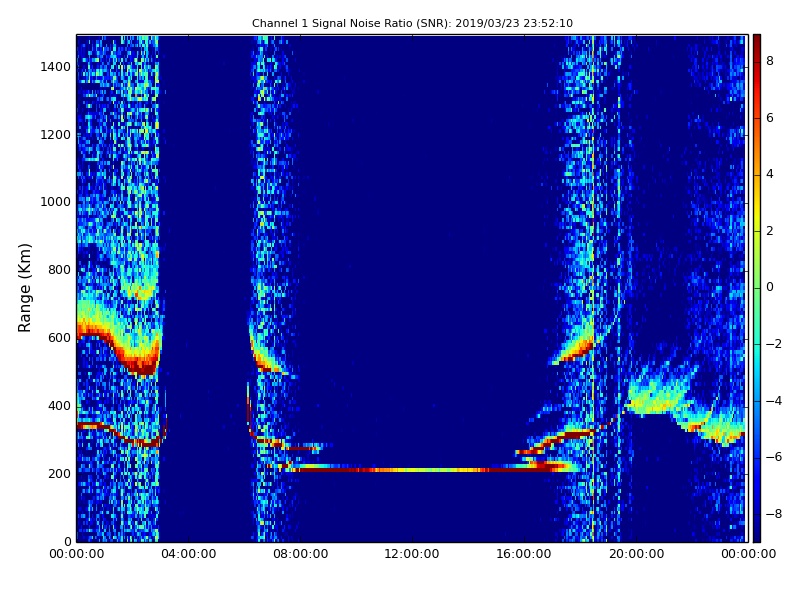The width and height of the screenshot is (800, 600).
Task: Click the colorbar label −2
Action: click(x=773, y=344)
